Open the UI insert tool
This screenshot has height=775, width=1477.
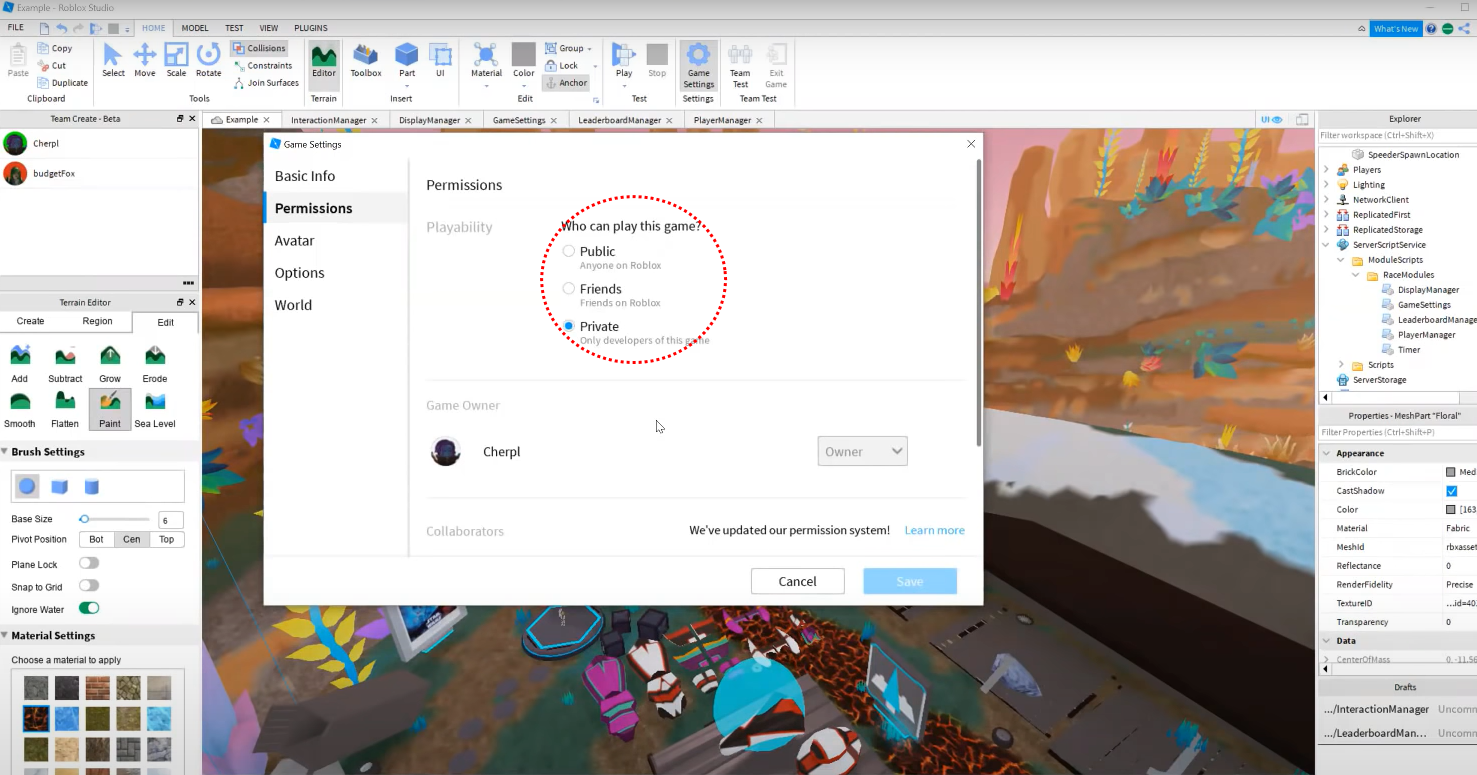[x=440, y=60]
